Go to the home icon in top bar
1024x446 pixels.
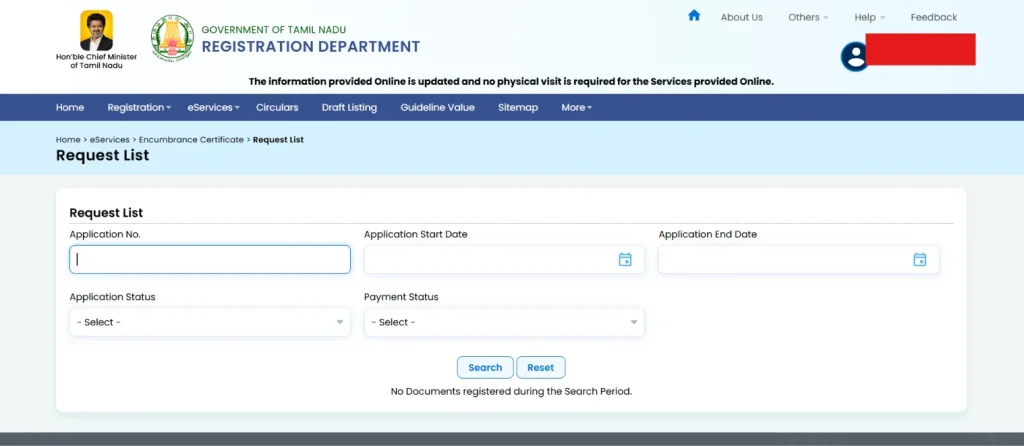(694, 15)
